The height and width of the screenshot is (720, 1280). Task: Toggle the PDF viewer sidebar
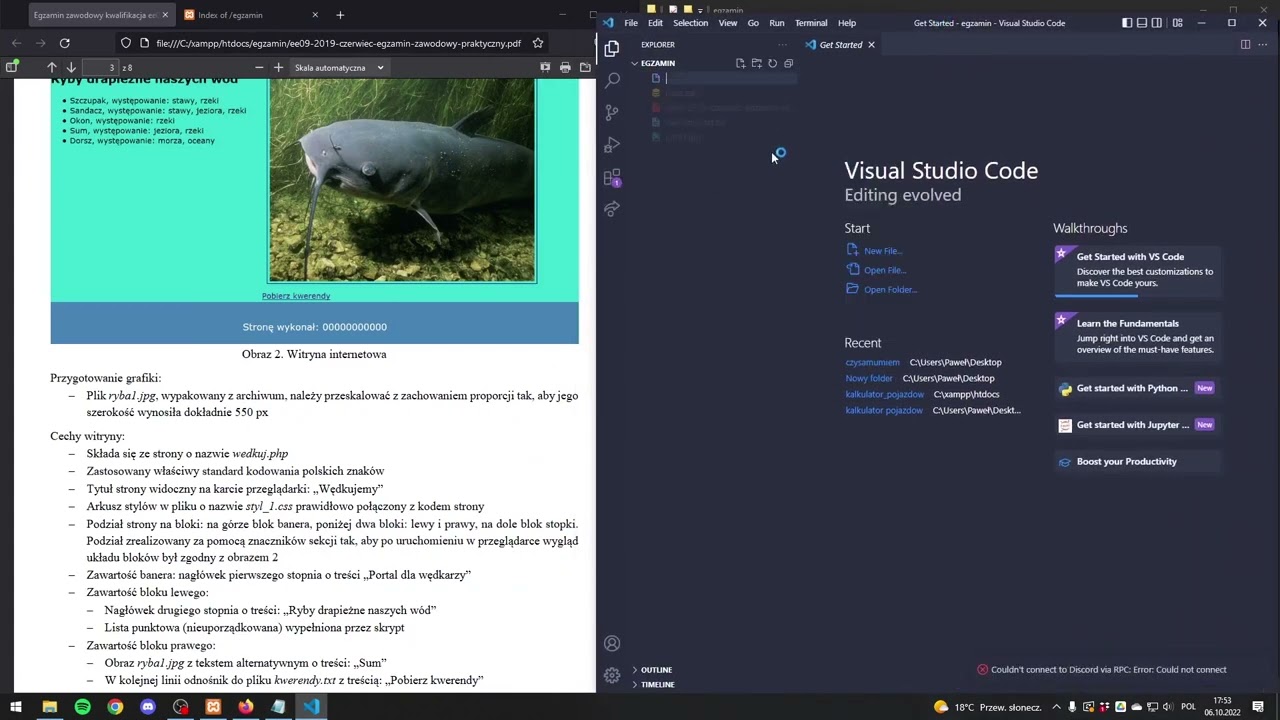tap(11, 67)
